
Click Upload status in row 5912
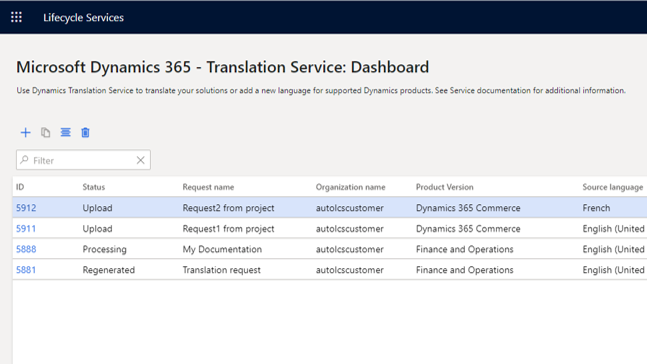tap(97, 208)
